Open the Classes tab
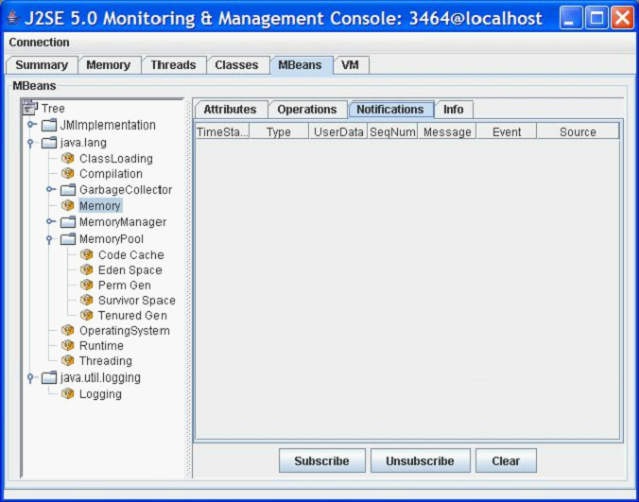Viewport: 639px width, 502px height. point(237,65)
